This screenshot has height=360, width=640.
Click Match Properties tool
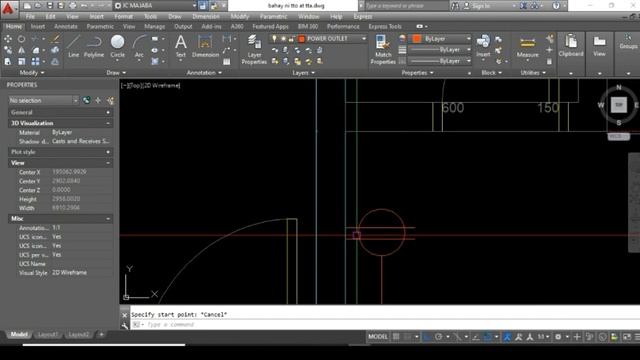[383, 49]
